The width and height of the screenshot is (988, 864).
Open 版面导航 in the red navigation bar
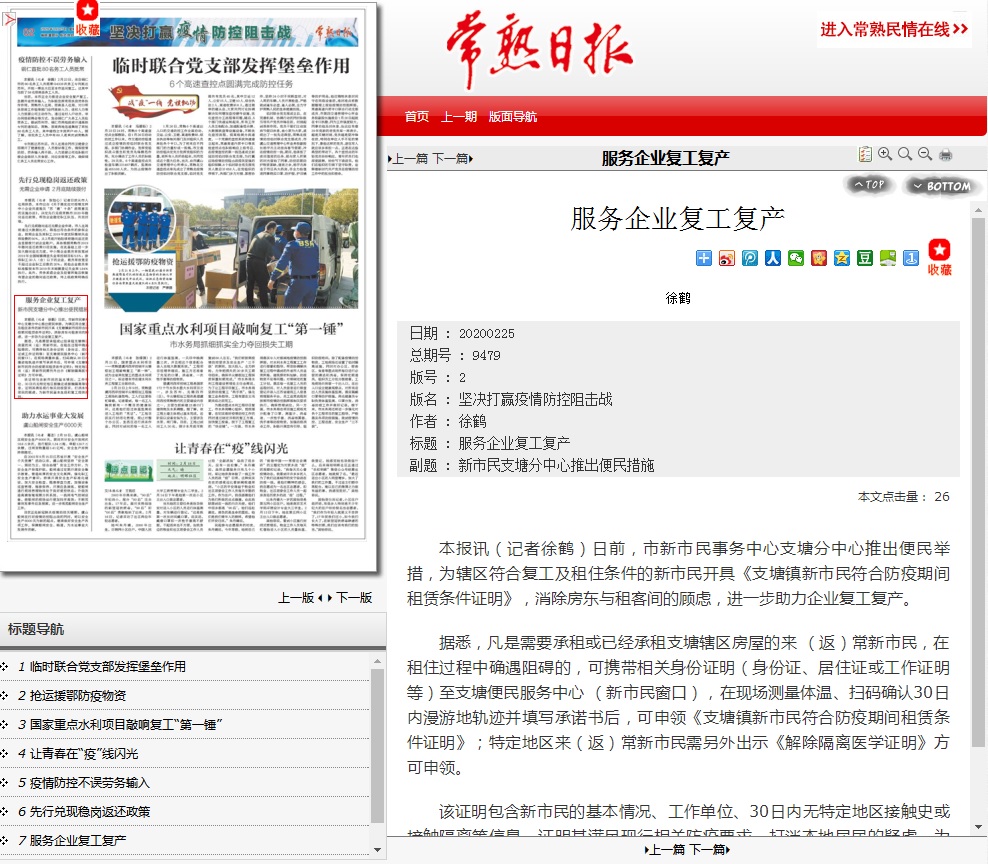[x=513, y=117]
